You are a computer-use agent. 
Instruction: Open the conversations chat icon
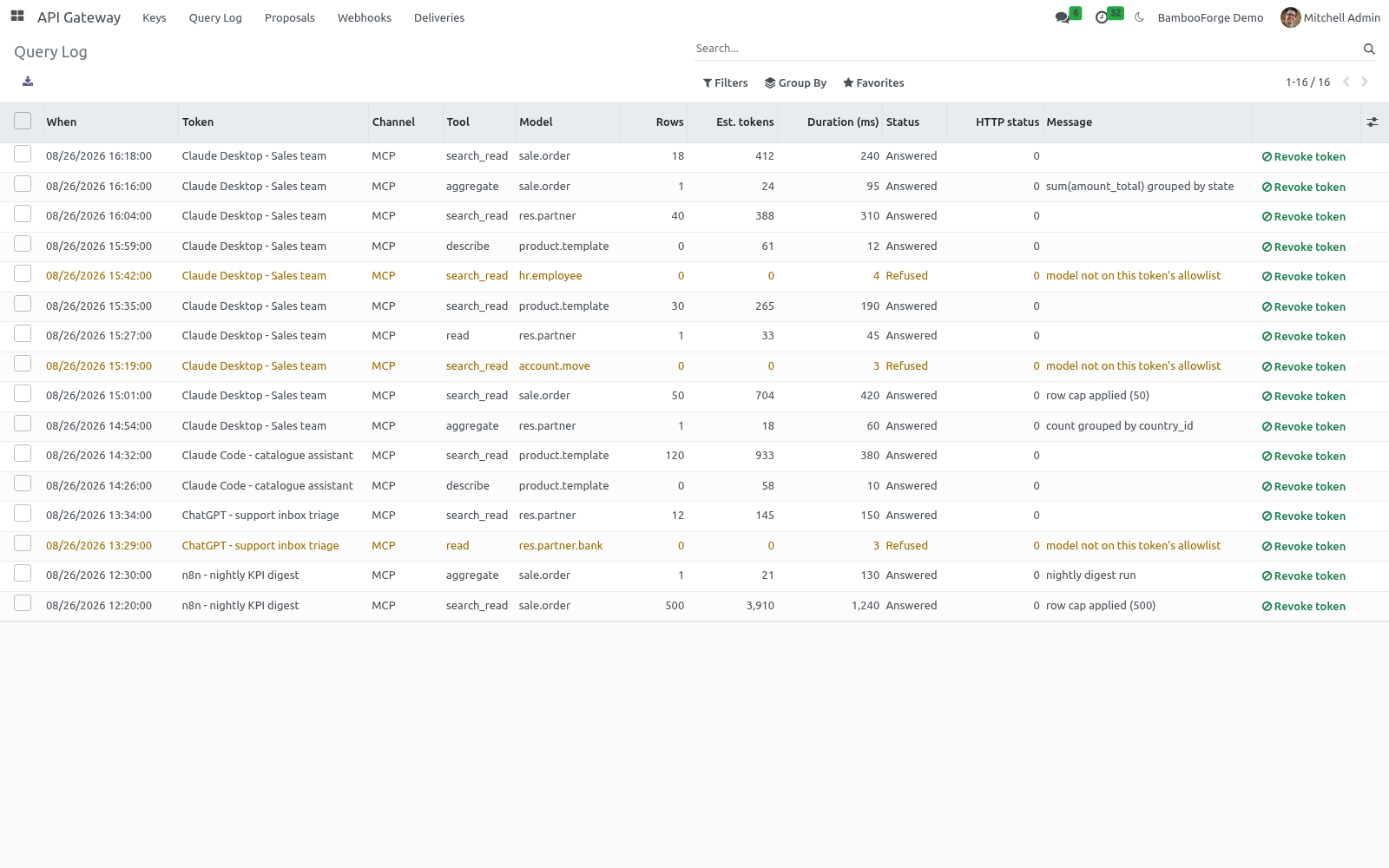(x=1063, y=17)
